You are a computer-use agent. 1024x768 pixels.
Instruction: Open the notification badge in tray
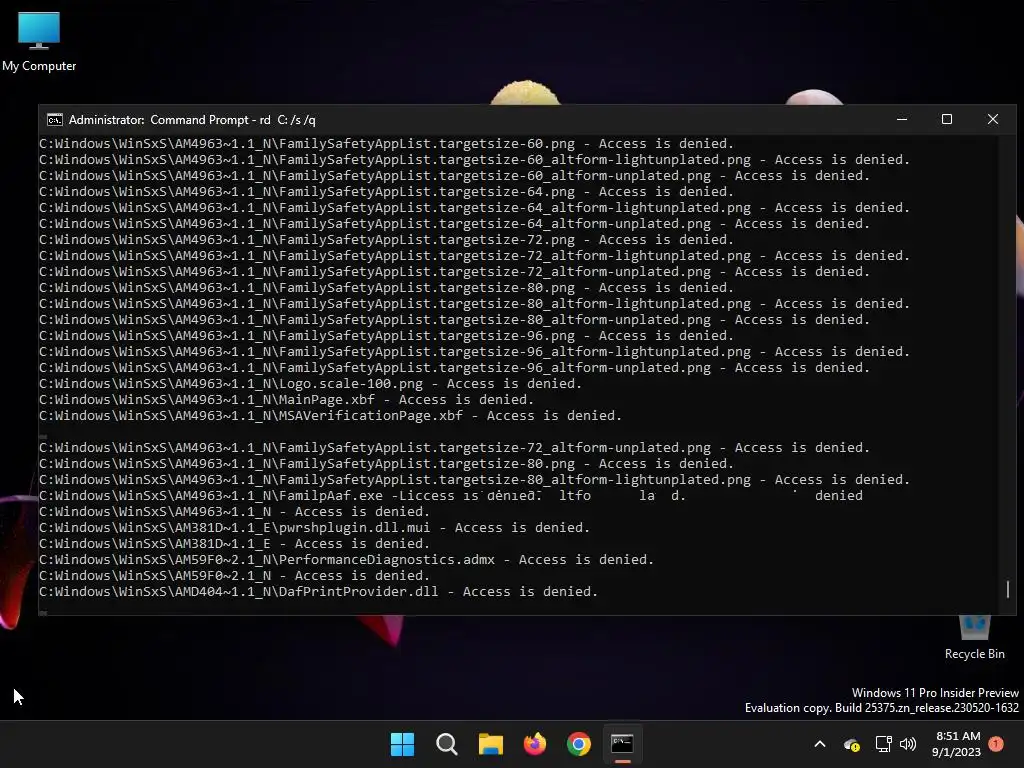tap(996, 744)
